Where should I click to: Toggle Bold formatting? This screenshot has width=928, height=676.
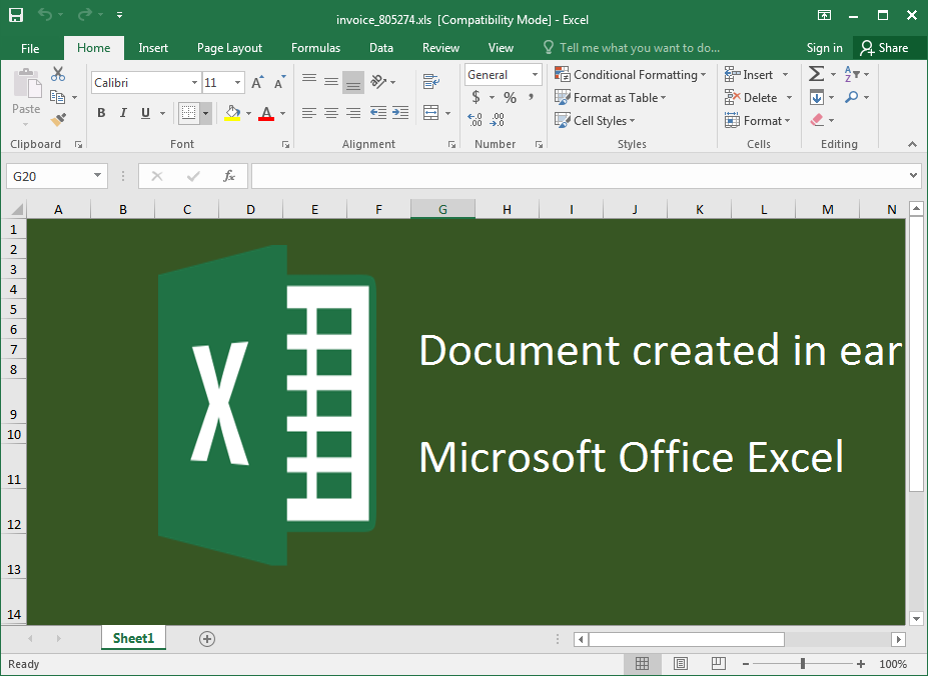[x=101, y=113]
